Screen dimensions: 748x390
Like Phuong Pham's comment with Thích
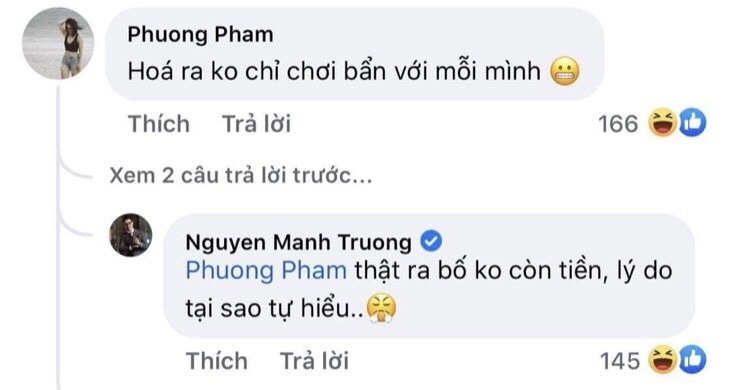(159, 124)
